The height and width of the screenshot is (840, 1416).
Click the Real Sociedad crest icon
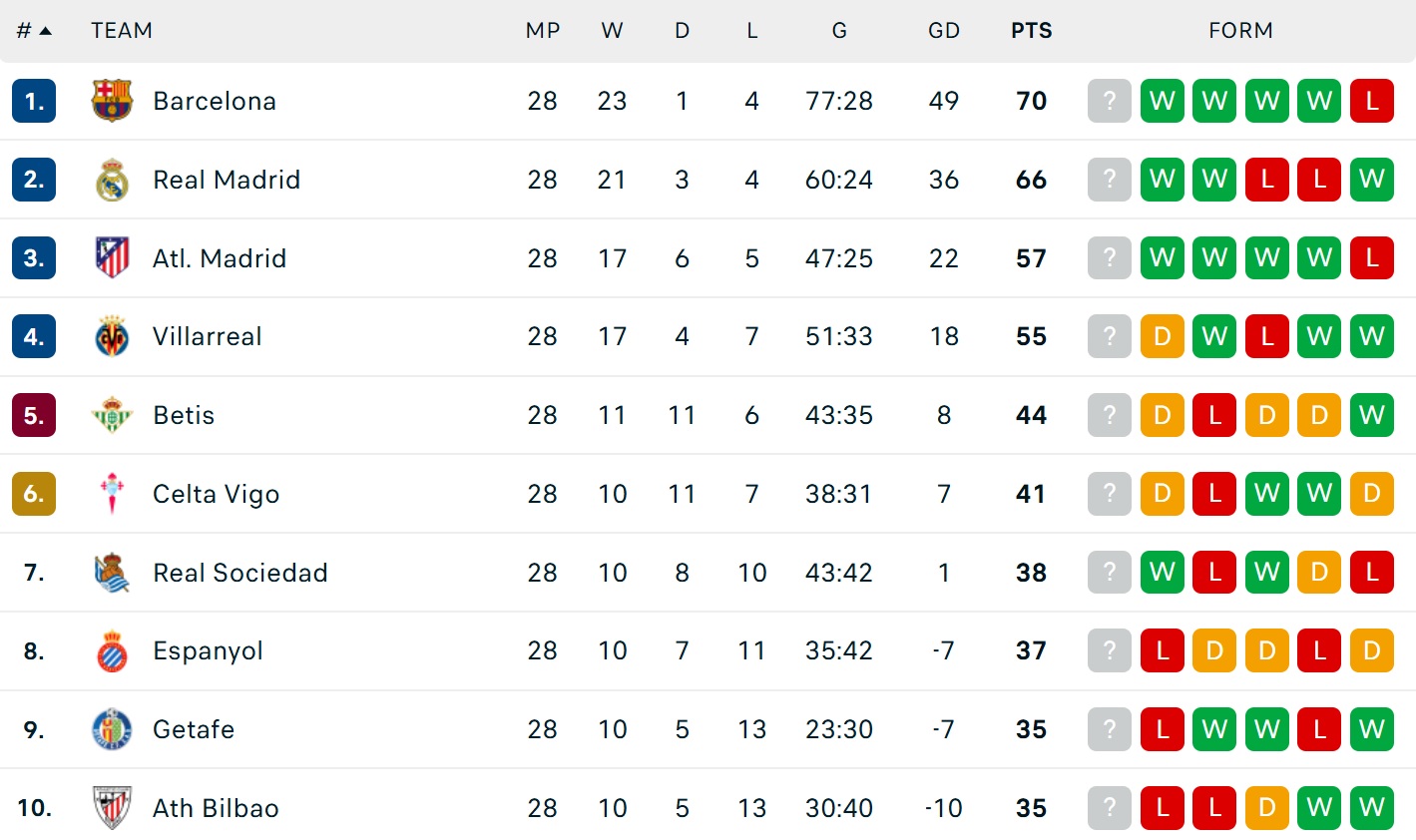112,573
